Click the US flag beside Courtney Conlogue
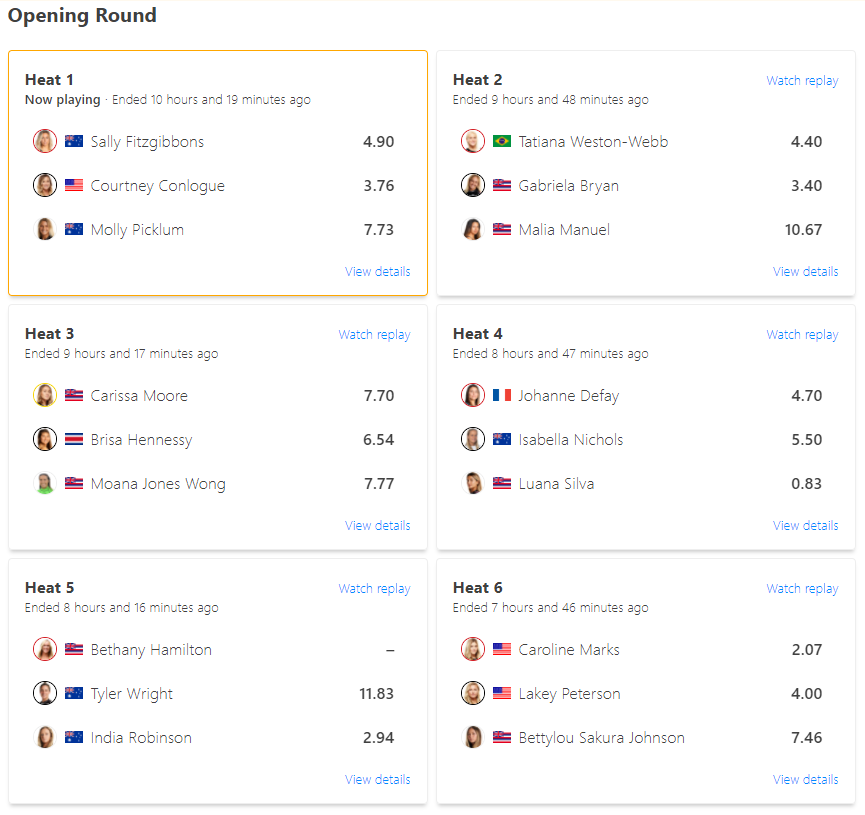The height and width of the screenshot is (815, 865). pos(74,185)
